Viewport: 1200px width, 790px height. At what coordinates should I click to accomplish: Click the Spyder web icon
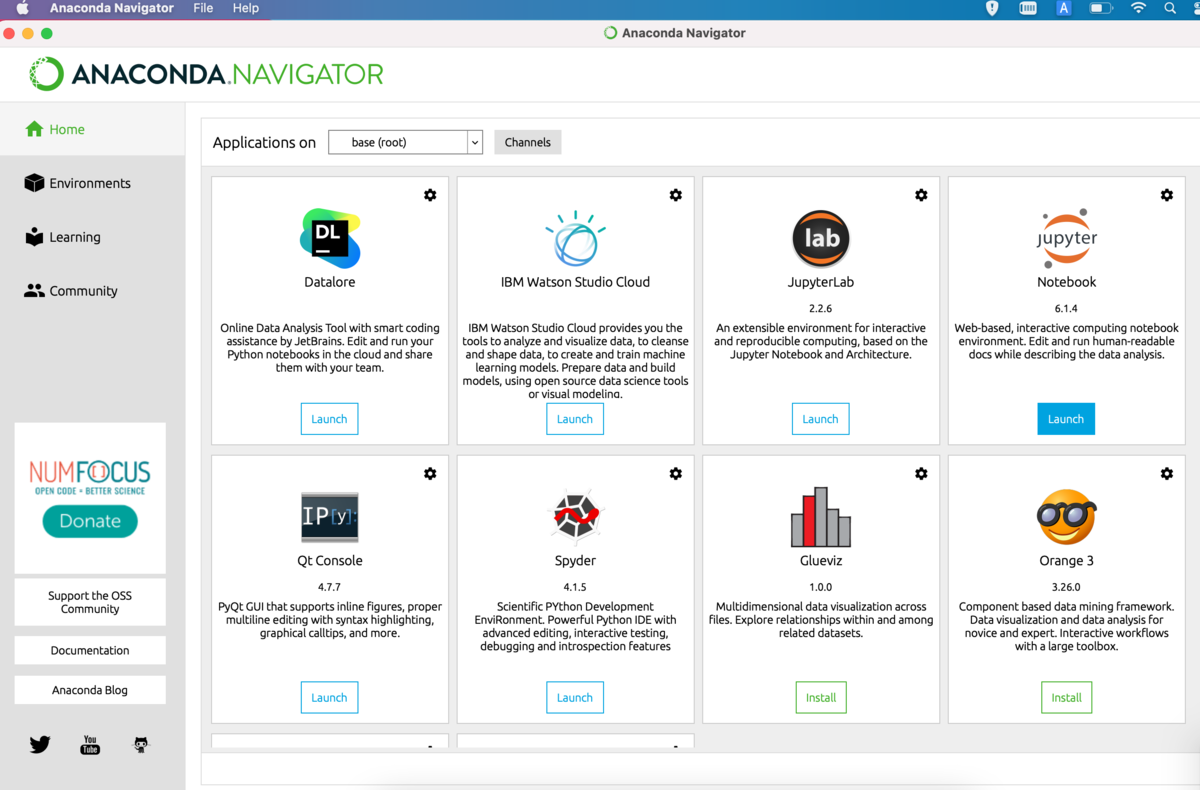575,517
